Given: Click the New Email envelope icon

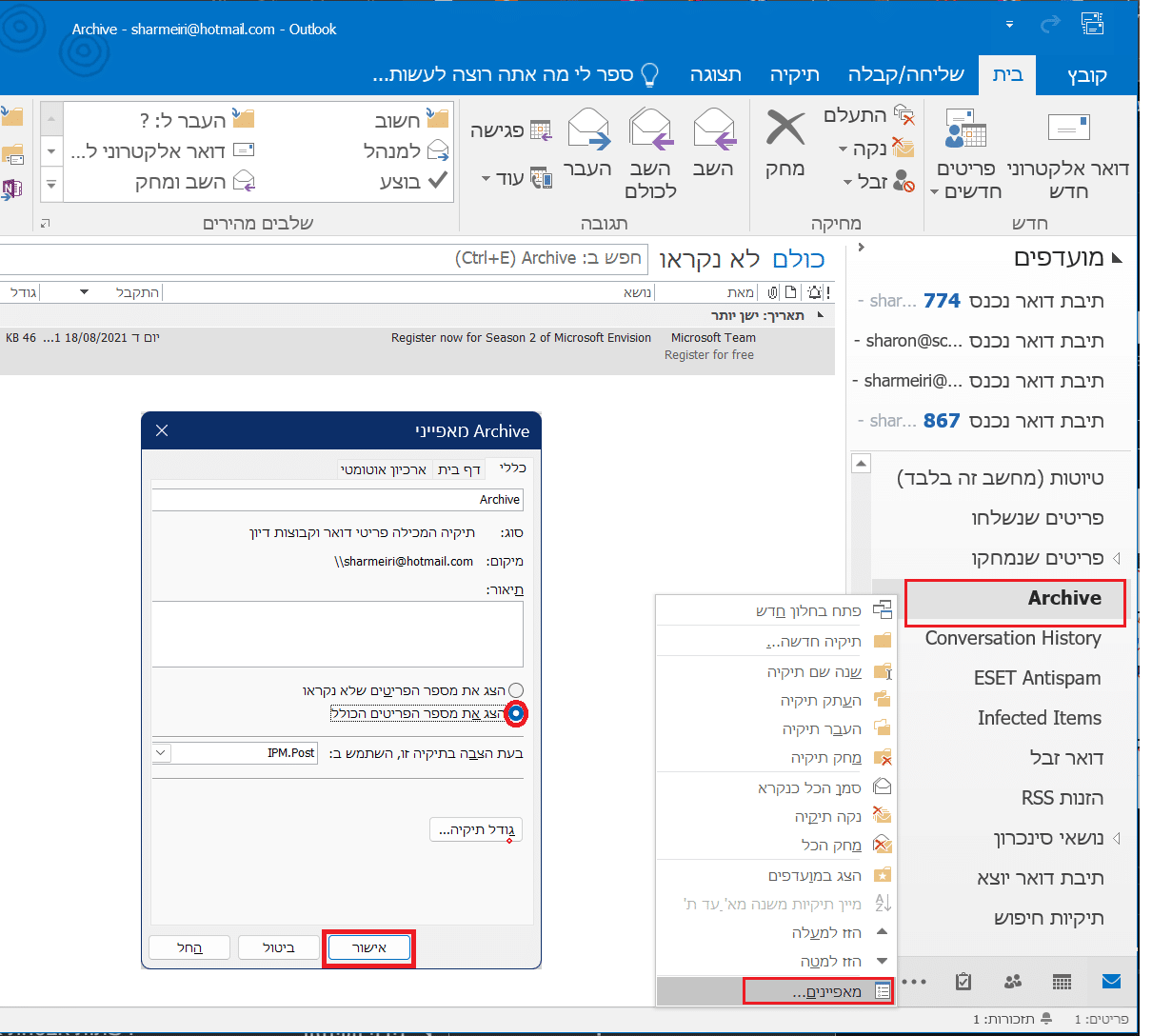Looking at the screenshot, I should coord(1068,128).
